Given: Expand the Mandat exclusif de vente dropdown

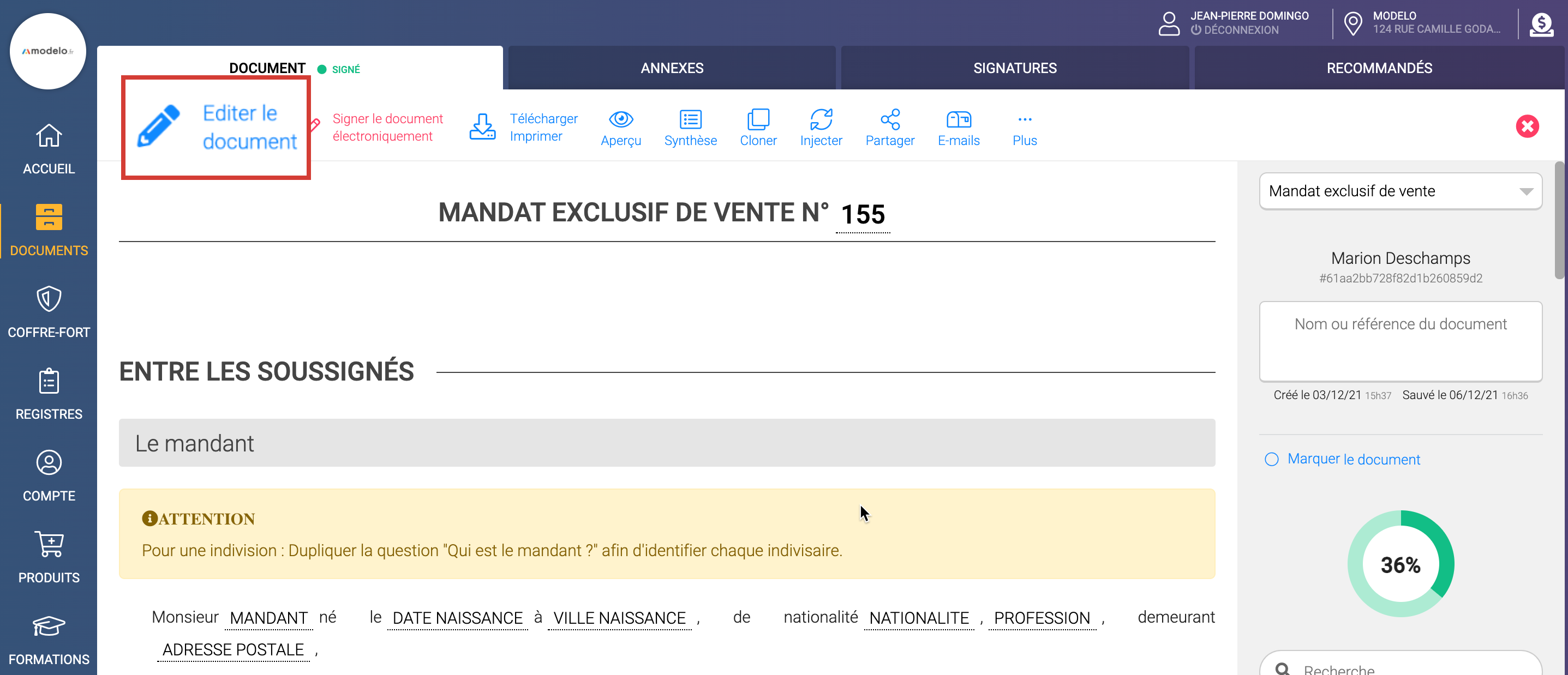Looking at the screenshot, I should tap(1400, 191).
